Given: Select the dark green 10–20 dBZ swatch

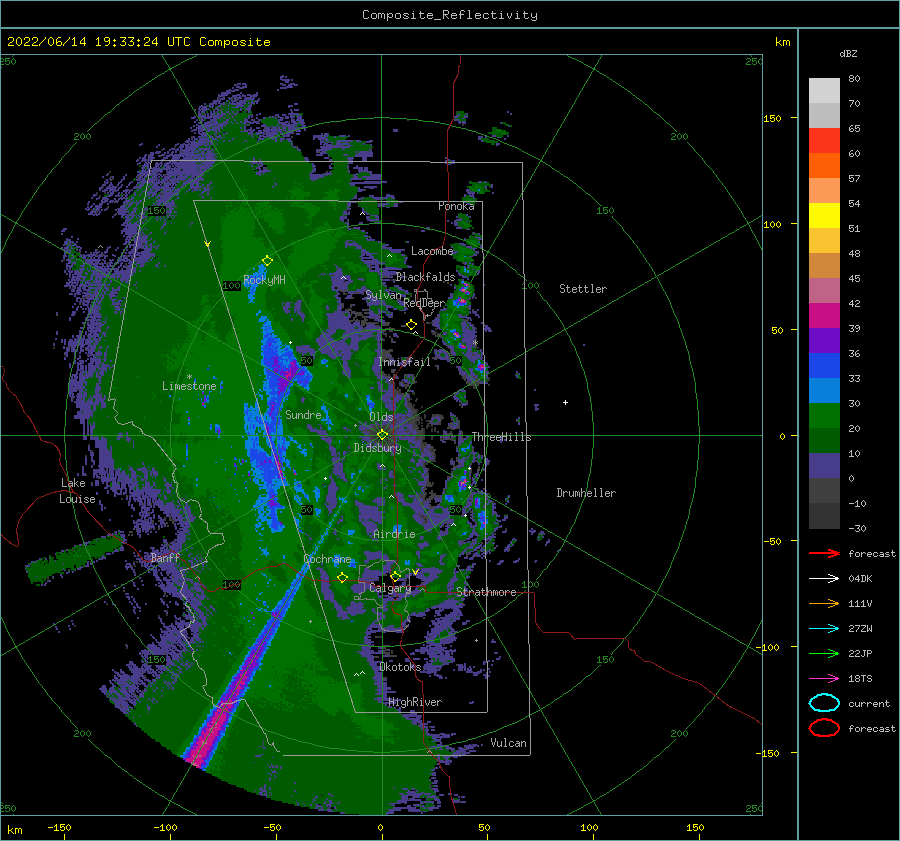Looking at the screenshot, I should (824, 441).
